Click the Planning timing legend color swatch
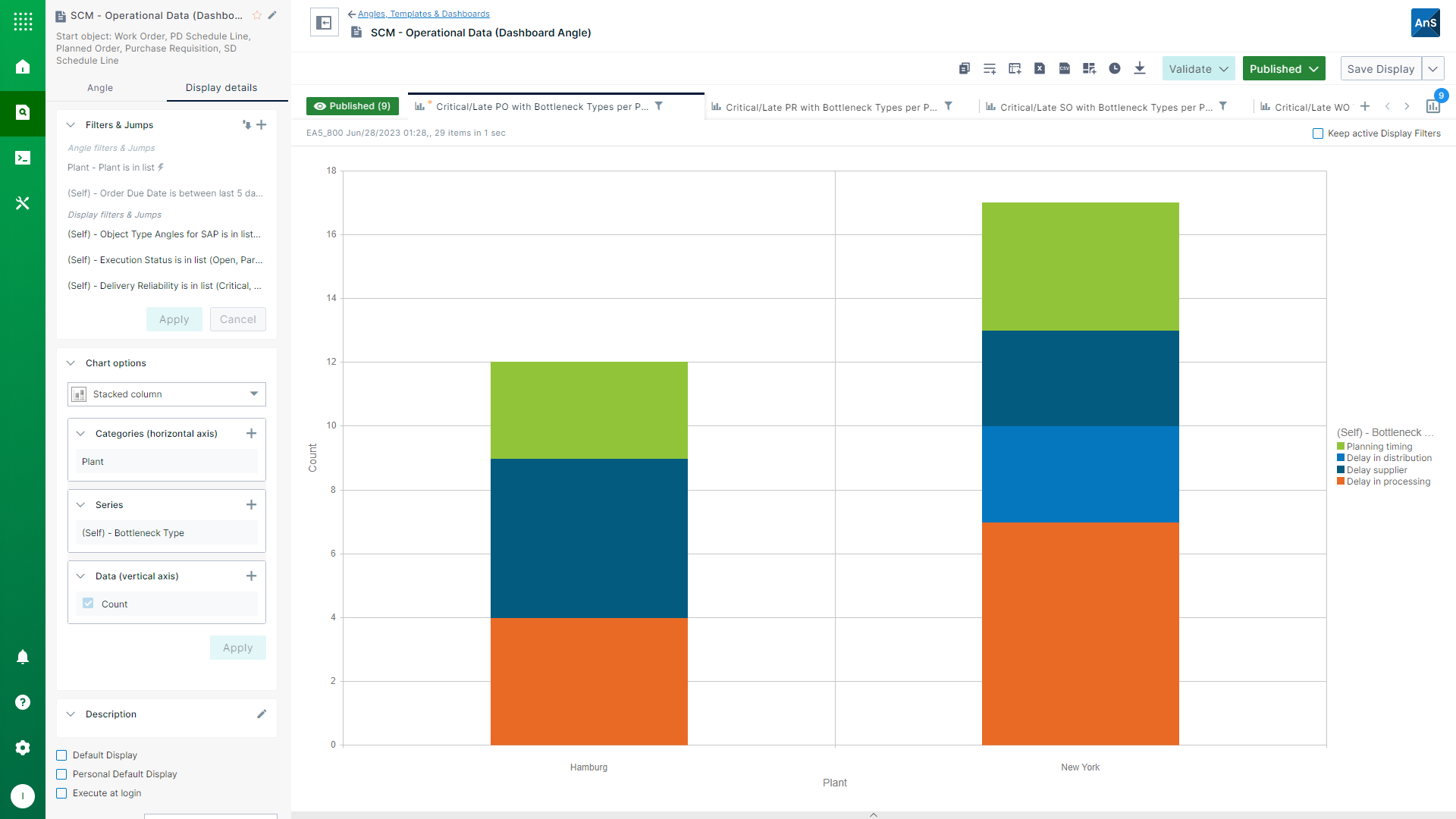This screenshot has width=1456, height=819. (x=1341, y=447)
